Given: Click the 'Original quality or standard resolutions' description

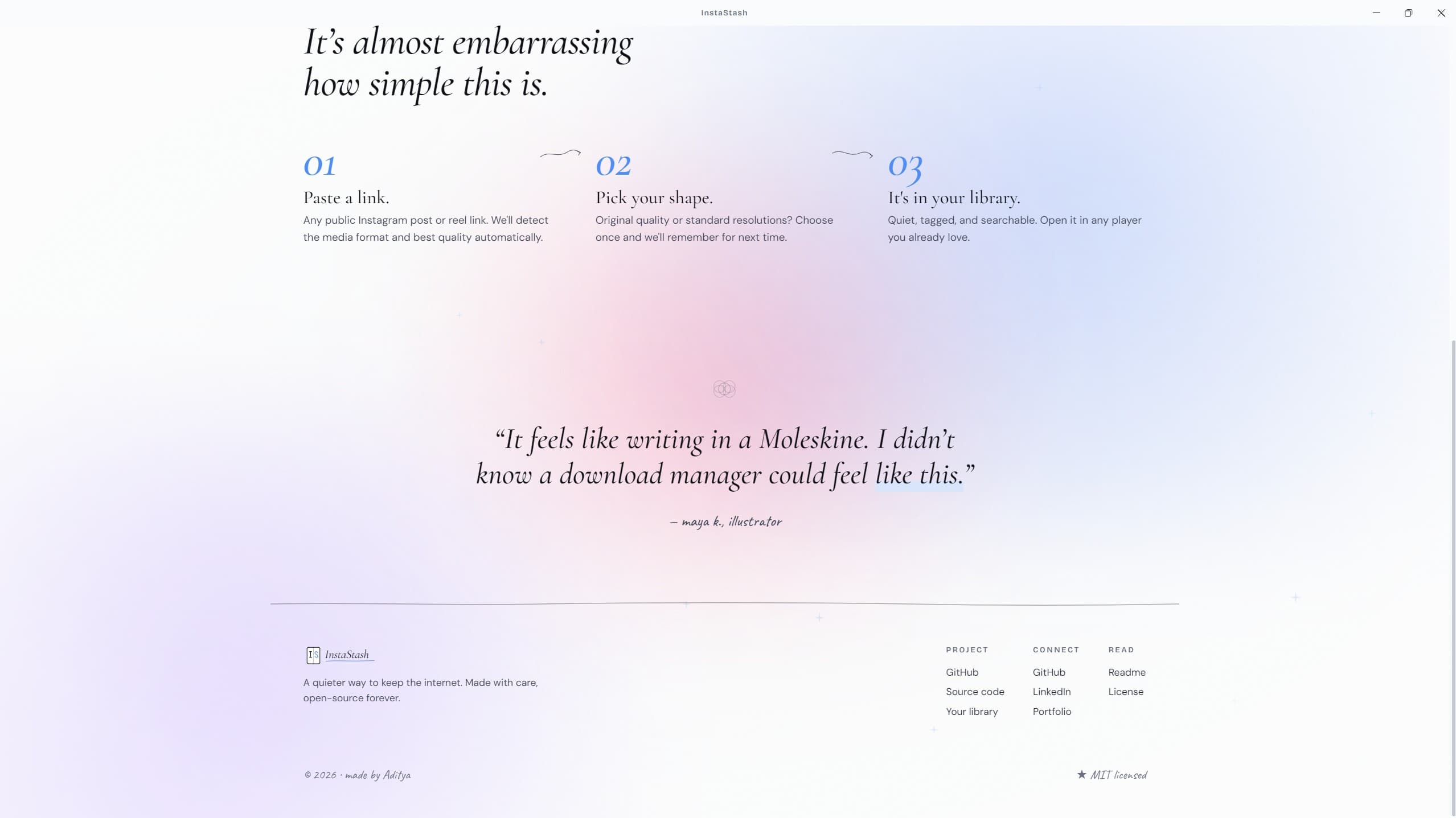Looking at the screenshot, I should (x=714, y=228).
